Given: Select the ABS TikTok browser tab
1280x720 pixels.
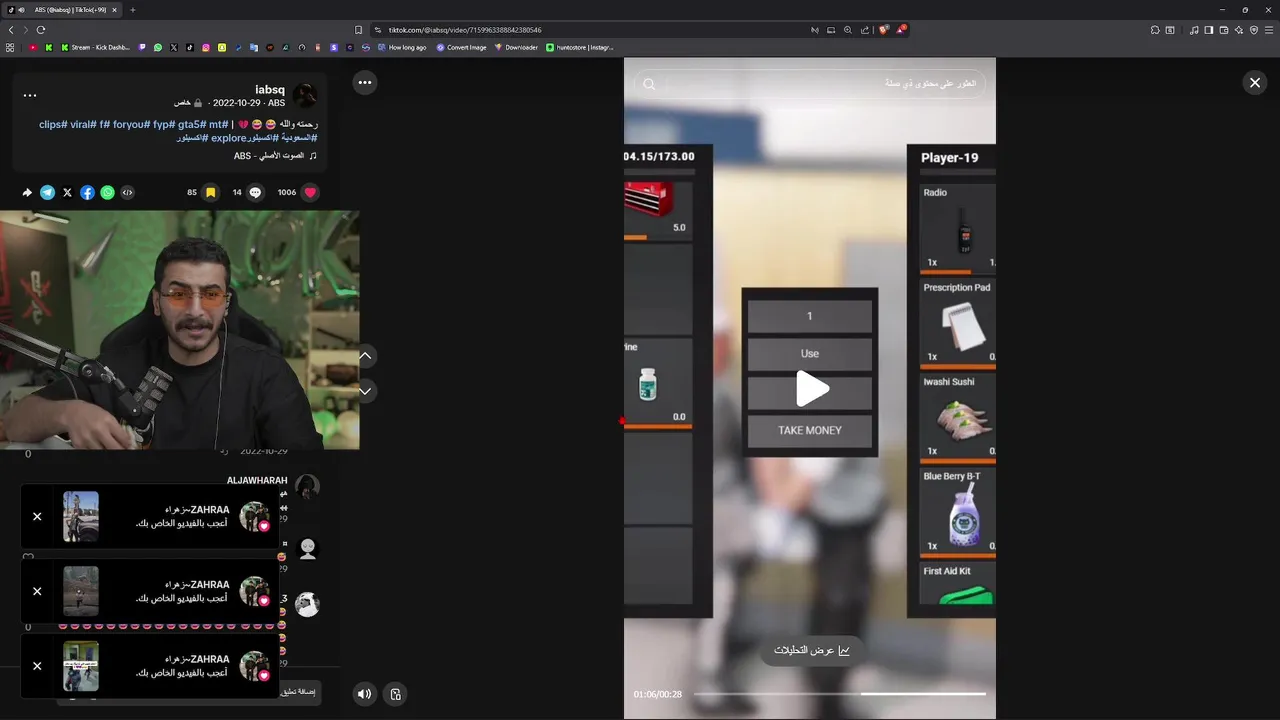Looking at the screenshot, I should pos(64,10).
